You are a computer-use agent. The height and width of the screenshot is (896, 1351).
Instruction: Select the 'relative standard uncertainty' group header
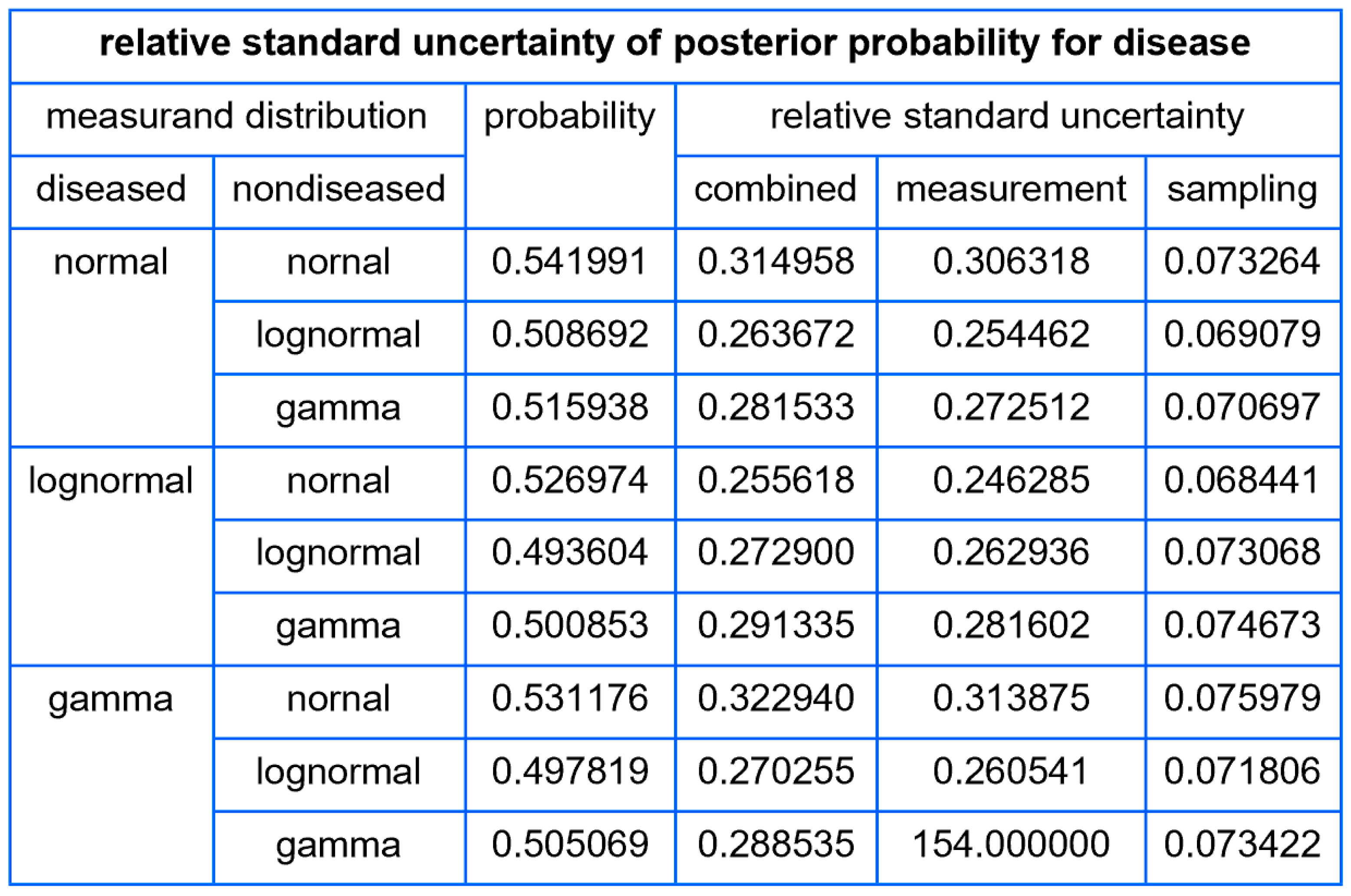(x=1007, y=117)
